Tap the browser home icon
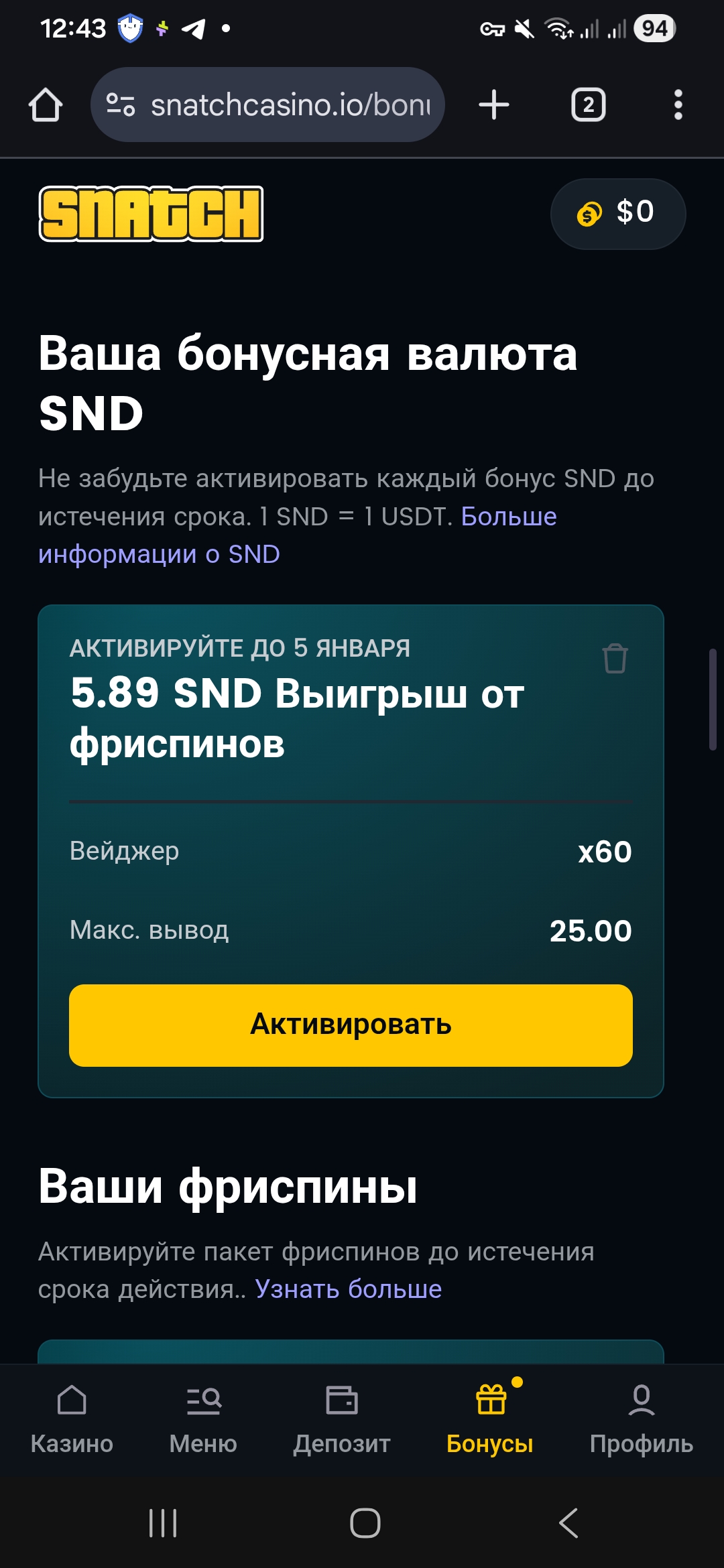Image resolution: width=724 pixels, height=1568 pixels. point(46,105)
